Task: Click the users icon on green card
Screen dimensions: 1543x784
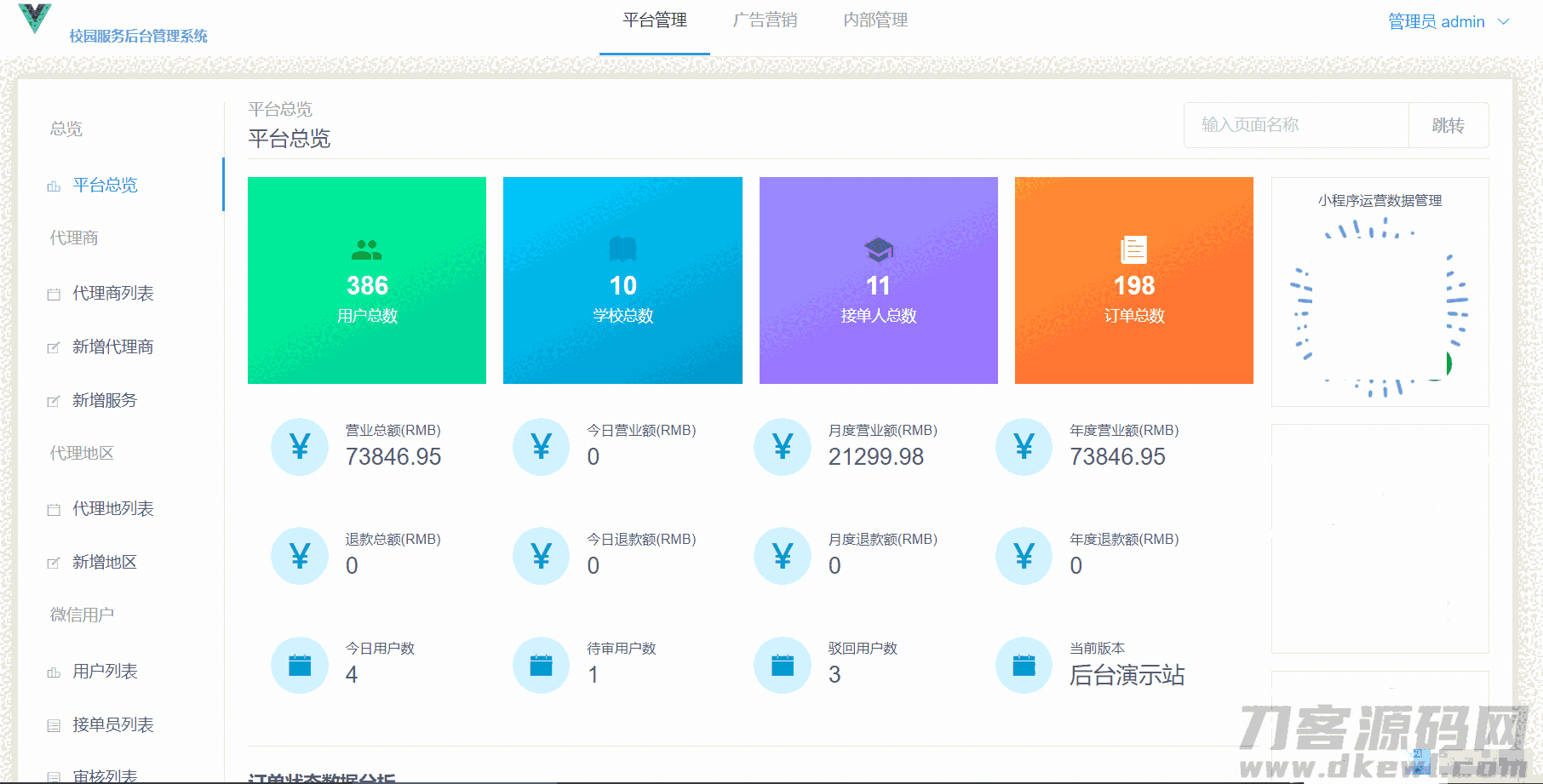Action: (367, 249)
